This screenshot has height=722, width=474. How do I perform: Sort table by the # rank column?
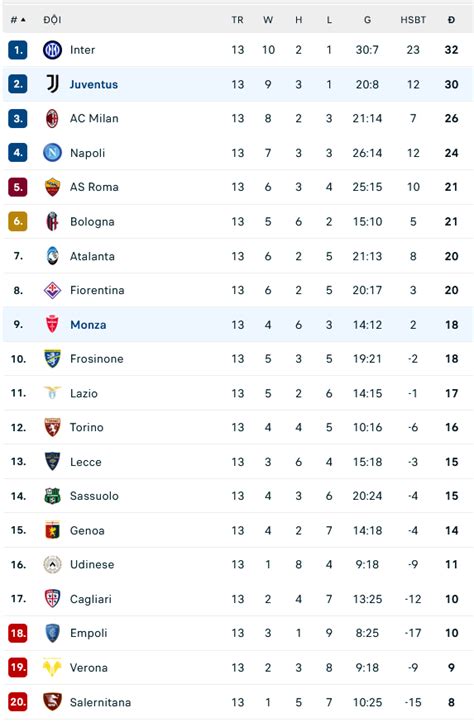pos(18,20)
